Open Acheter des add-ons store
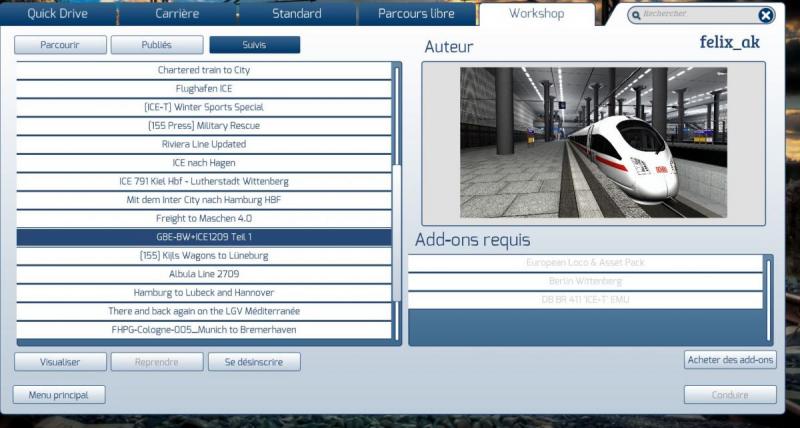 point(730,360)
